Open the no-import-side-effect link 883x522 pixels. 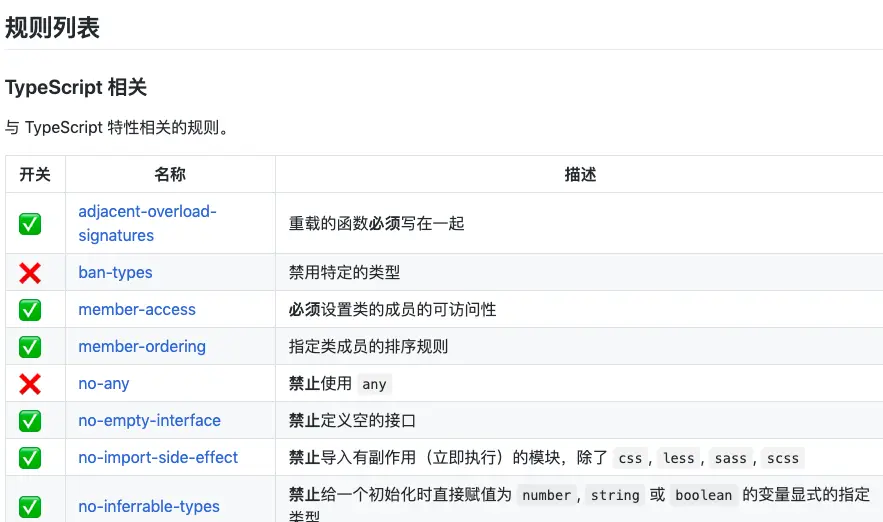[158, 457]
